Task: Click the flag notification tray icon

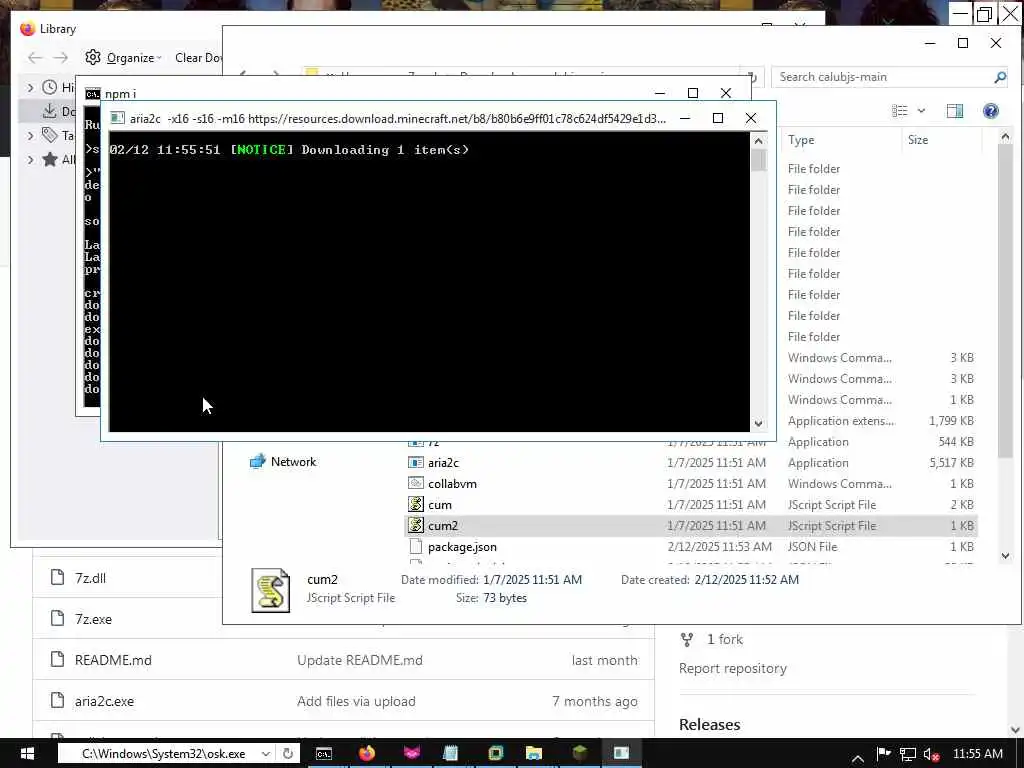Action: tap(883, 754)
